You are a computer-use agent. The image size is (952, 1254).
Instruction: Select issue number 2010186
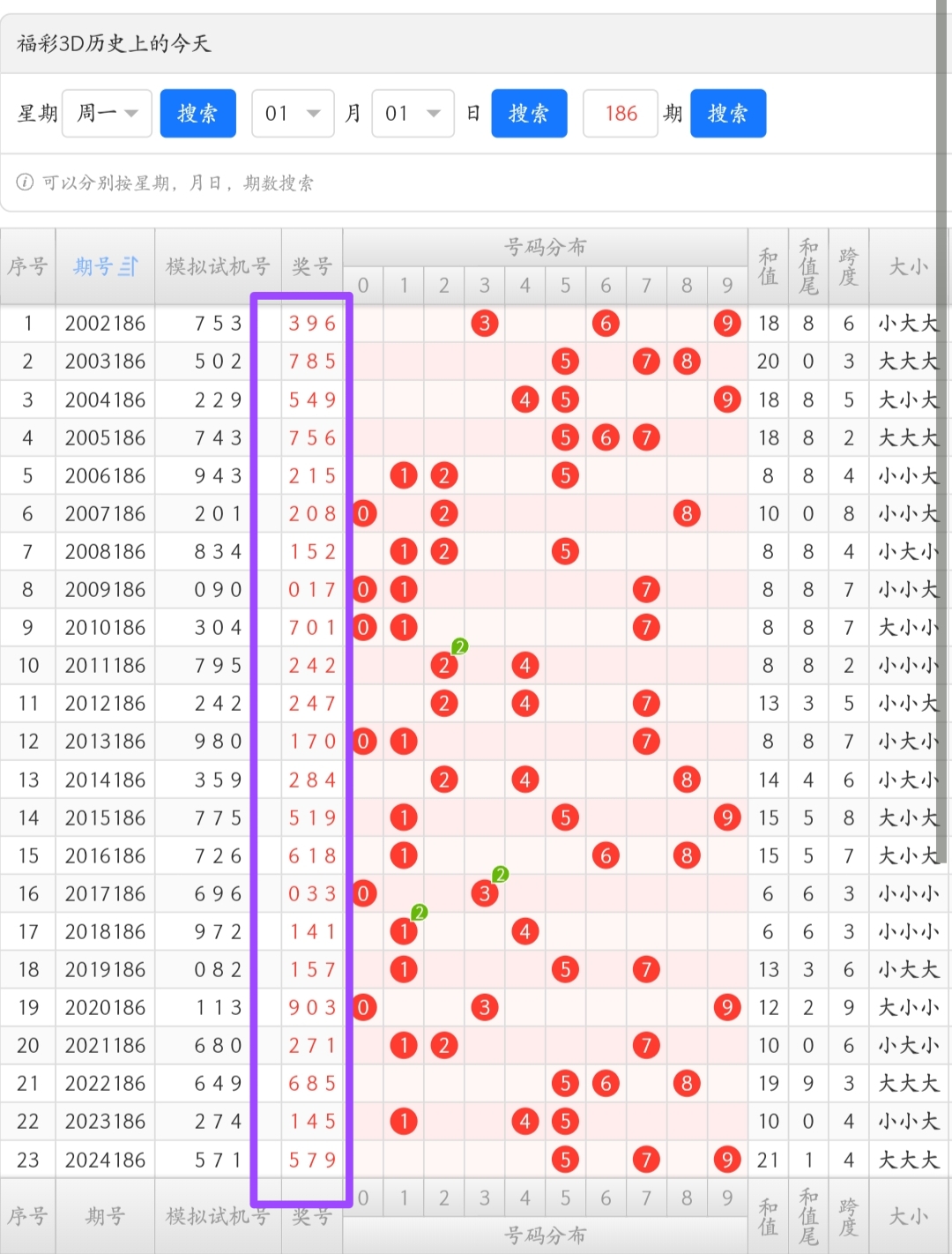(105, 628)
